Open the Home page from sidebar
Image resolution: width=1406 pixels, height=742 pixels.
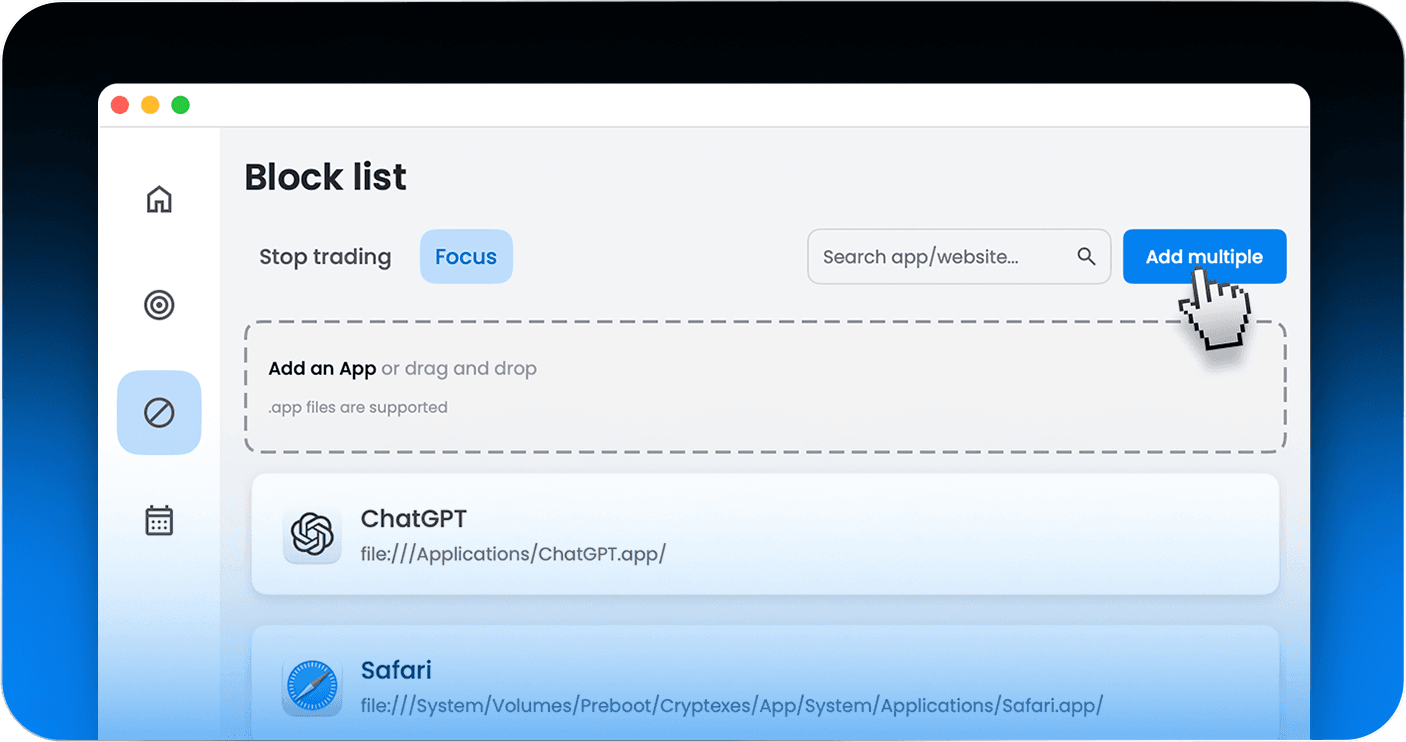[159, 199]
